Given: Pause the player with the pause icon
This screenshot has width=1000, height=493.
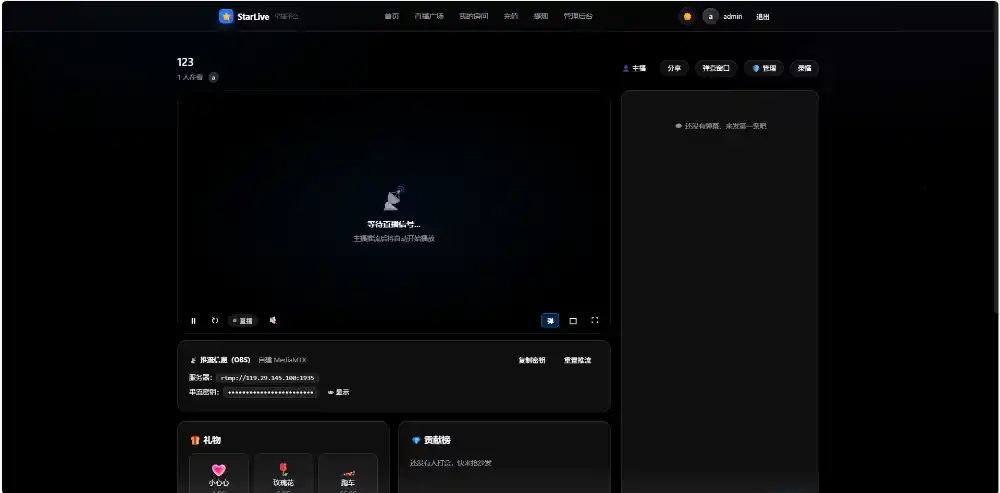Looking at the screenshot, I should (x=193, y=321).
